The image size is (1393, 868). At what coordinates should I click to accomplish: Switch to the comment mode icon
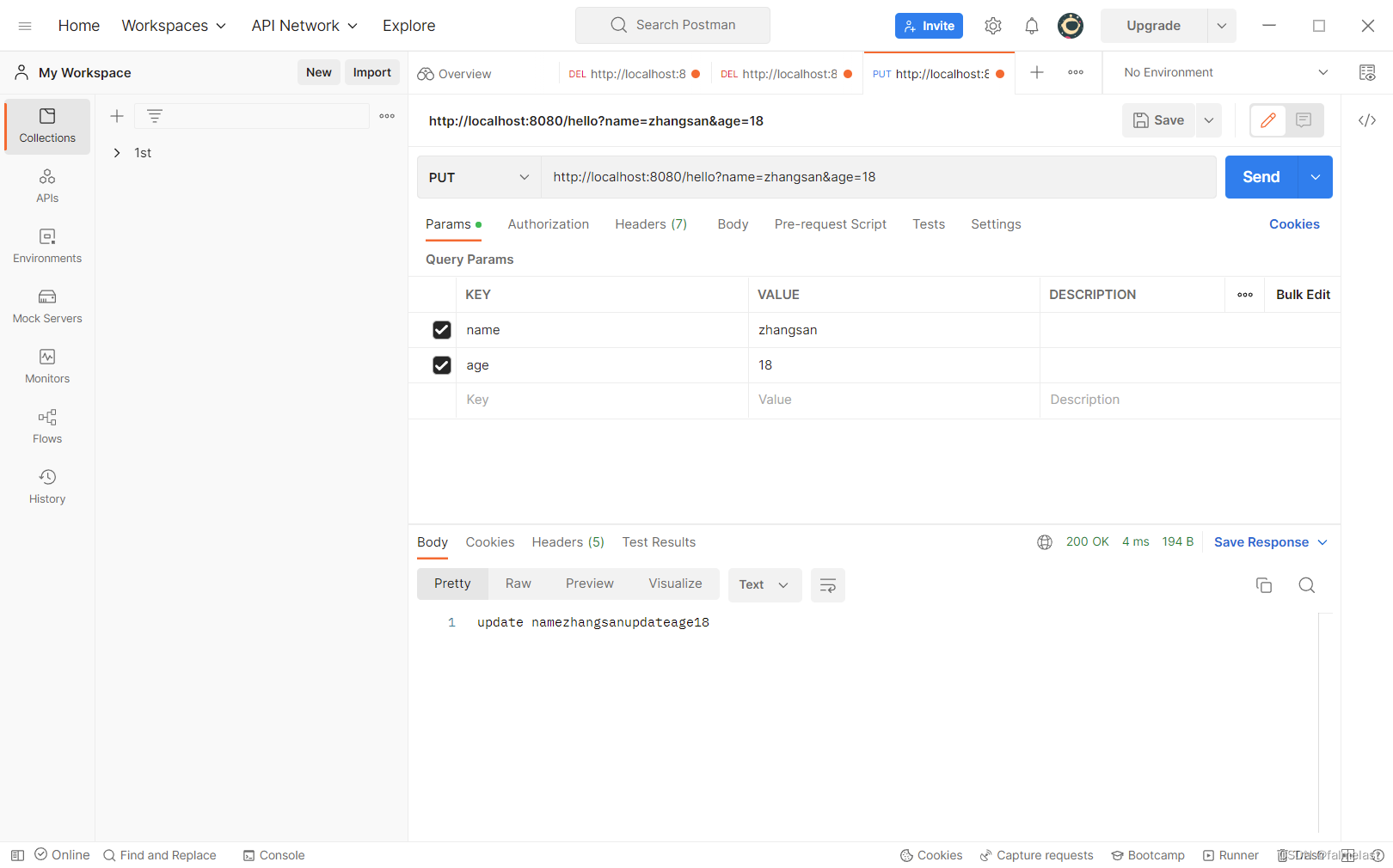pyautogui.click(x=1304, y=120)
